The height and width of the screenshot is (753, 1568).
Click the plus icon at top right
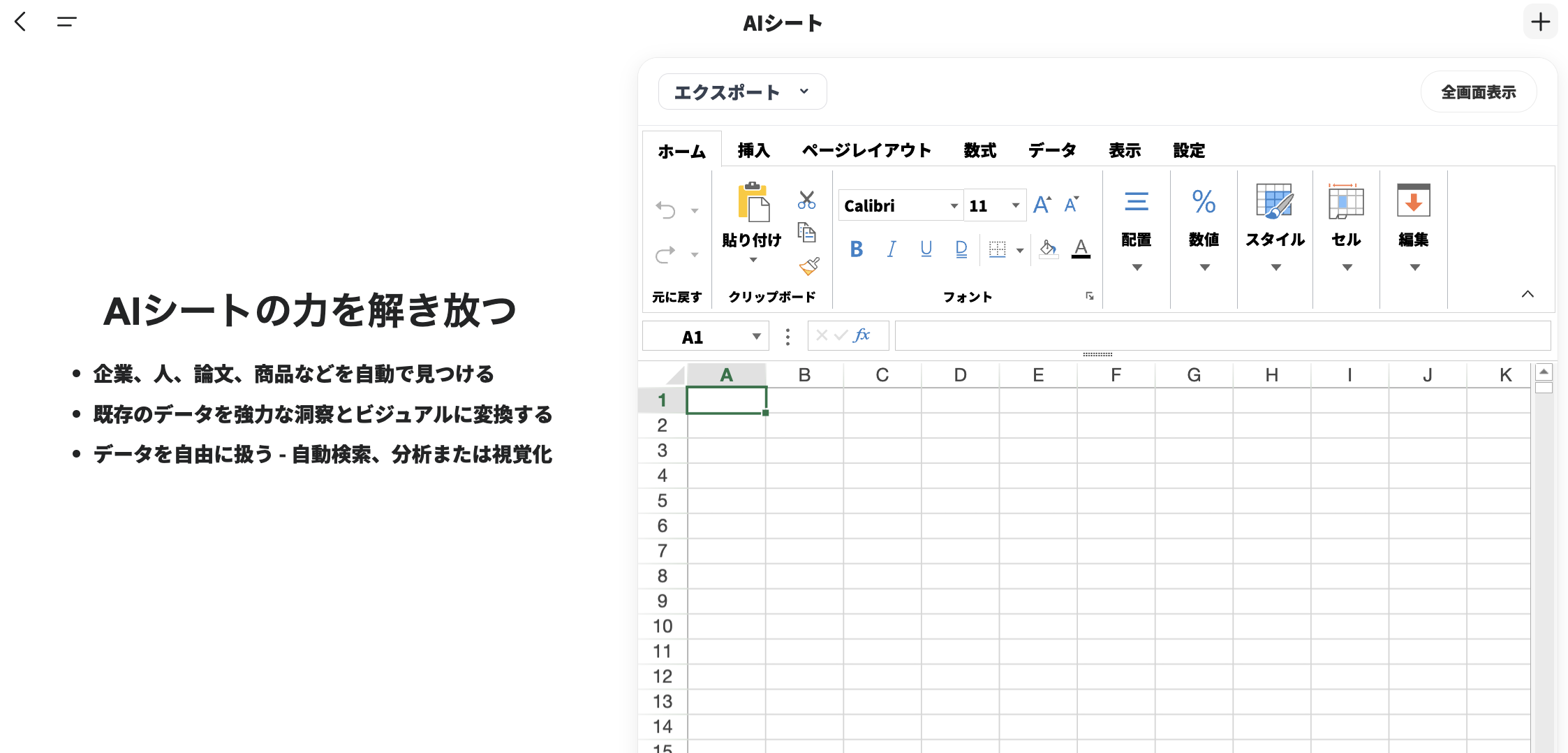click(x=1540, y=22)
